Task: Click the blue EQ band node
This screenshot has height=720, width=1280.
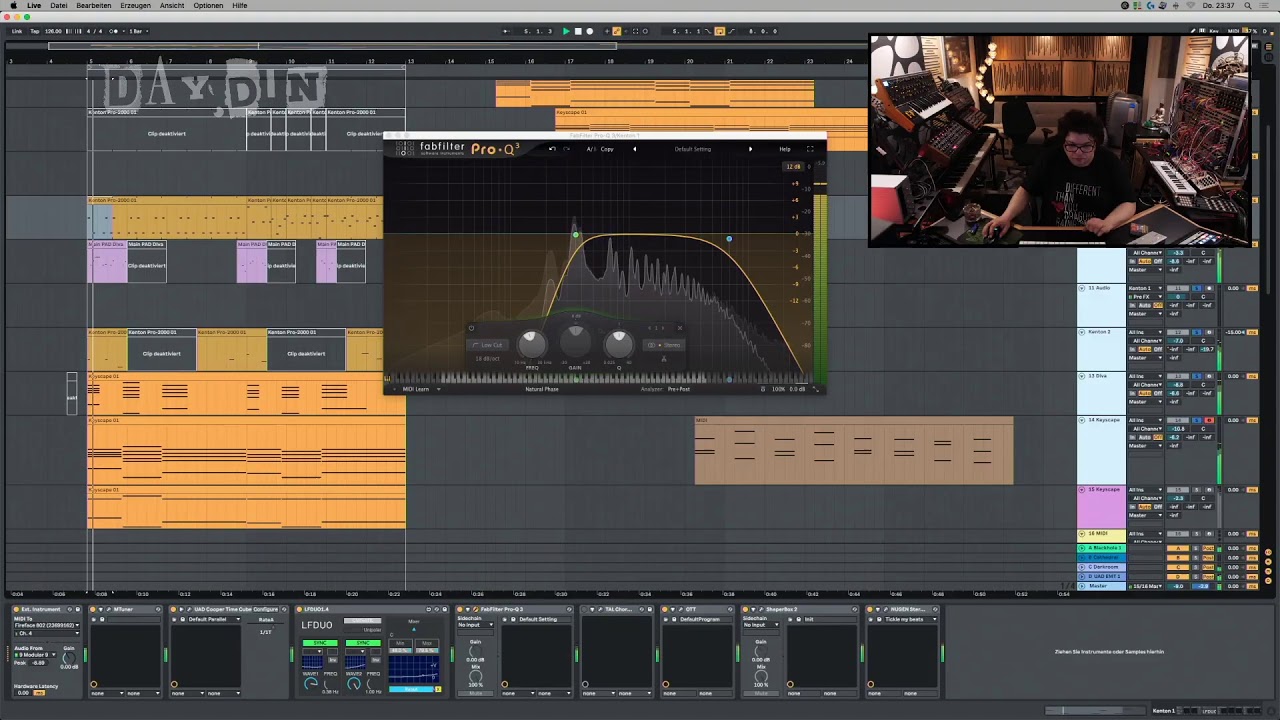Action: (x=729, y=238)
